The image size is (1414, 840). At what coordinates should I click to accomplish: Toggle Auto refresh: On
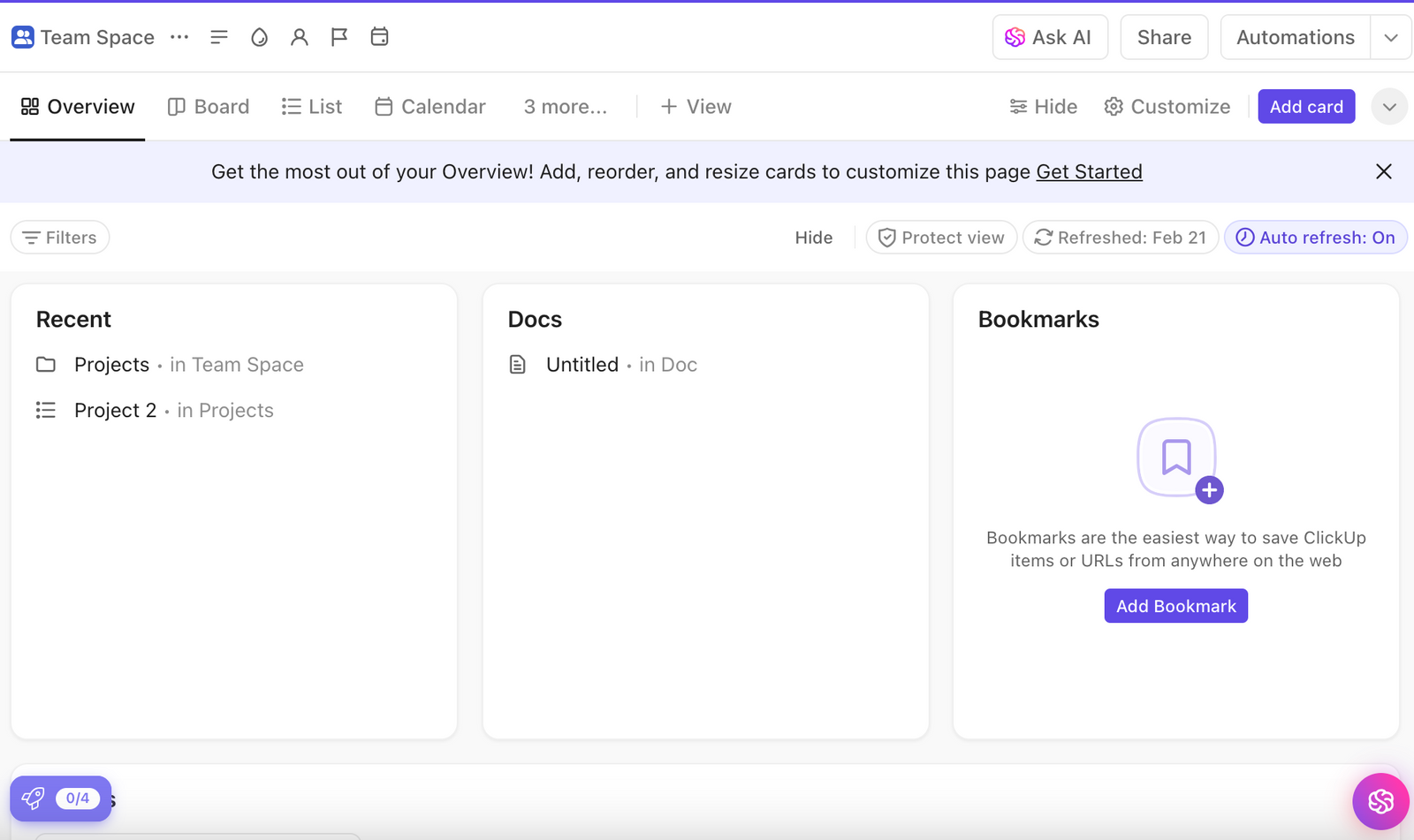pyautogui.click(x=1315, y=238)
